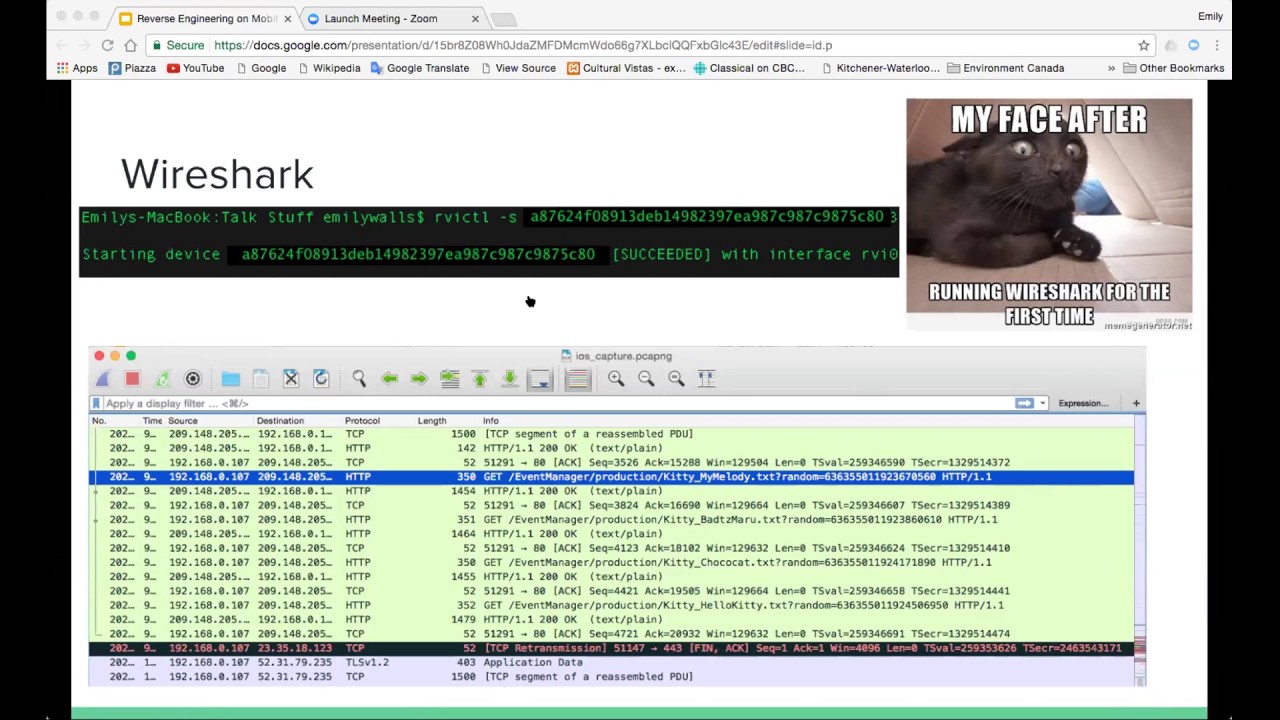Click Wireshark start capture shark fin icon
Image resolution: width=1280 pixels, height=720 pixels.
tap(103, 379)
